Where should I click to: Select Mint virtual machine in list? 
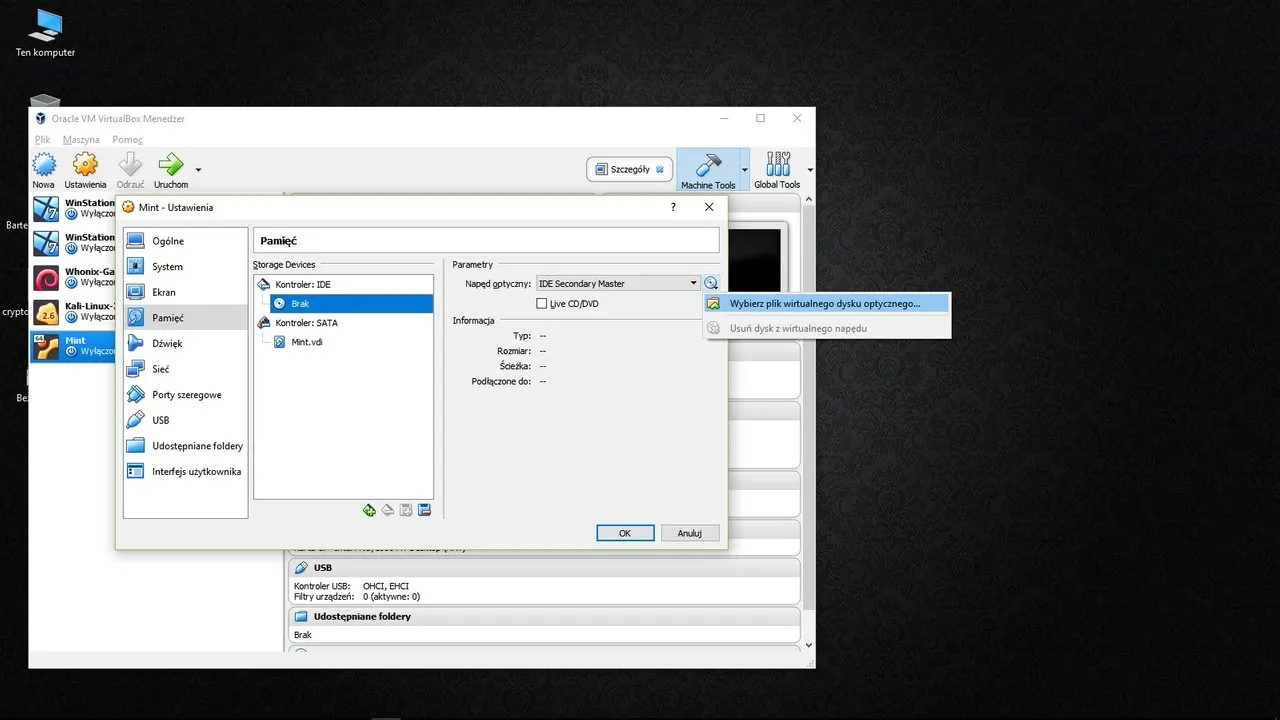[x=74, y=346]
